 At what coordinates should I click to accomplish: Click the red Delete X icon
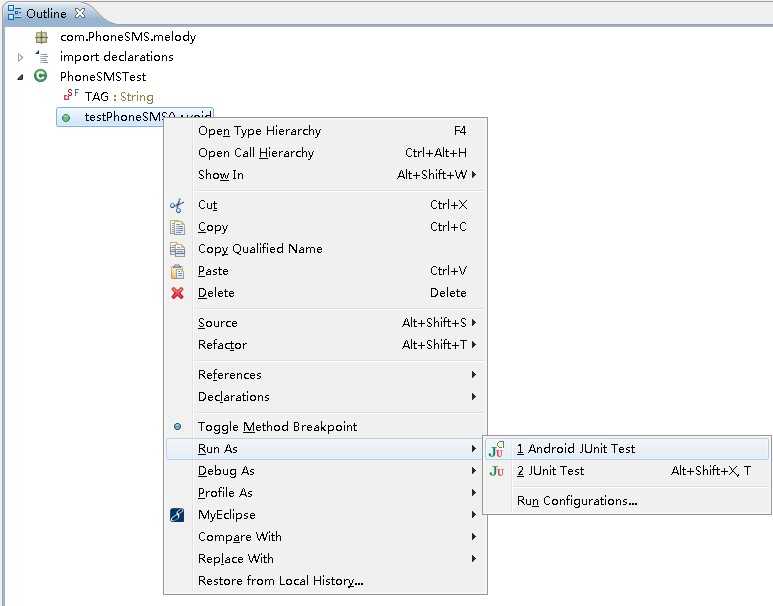(x=177, y=293)
